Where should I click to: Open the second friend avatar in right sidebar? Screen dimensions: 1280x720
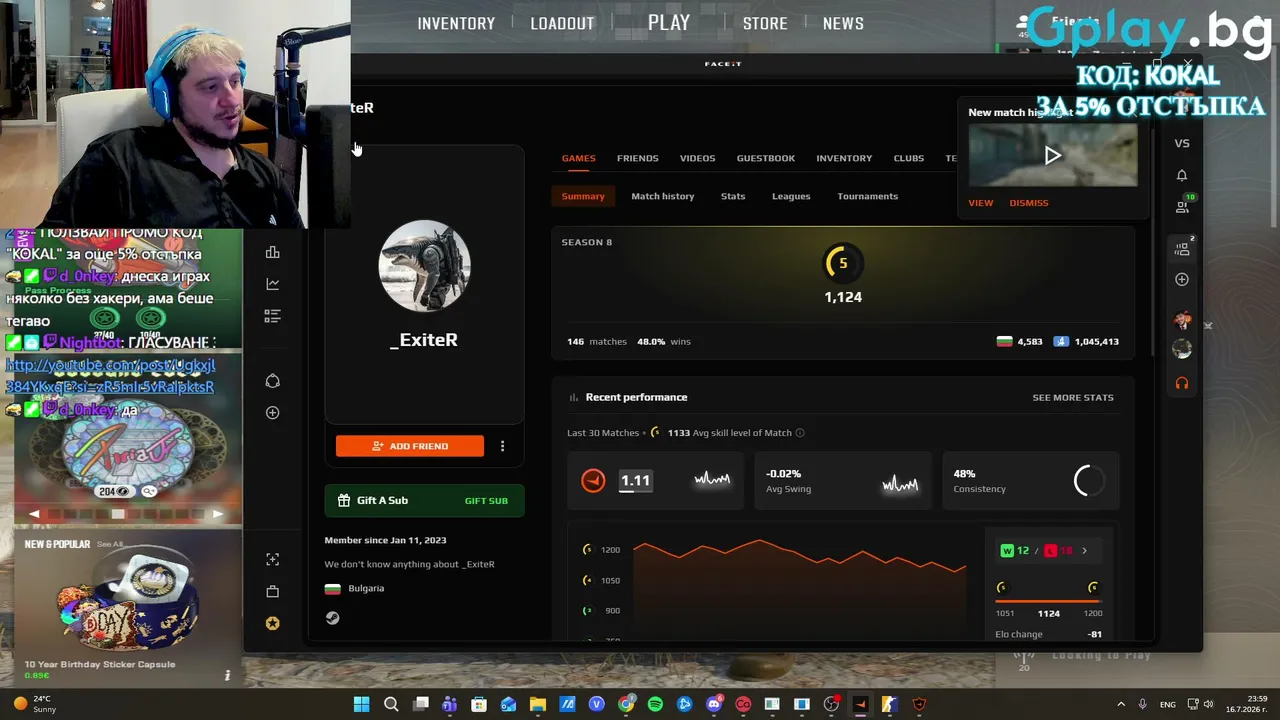point(1182,349)
